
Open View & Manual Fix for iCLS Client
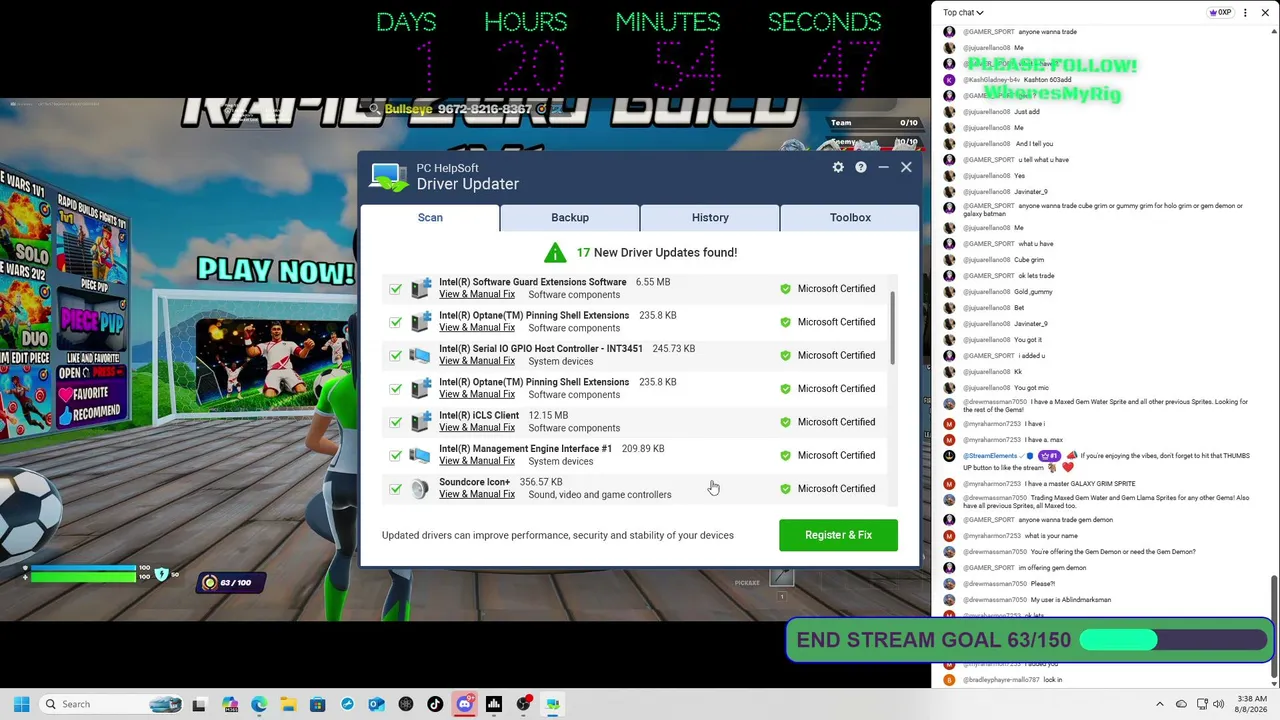pyautogui.click(x=477, y=428)
